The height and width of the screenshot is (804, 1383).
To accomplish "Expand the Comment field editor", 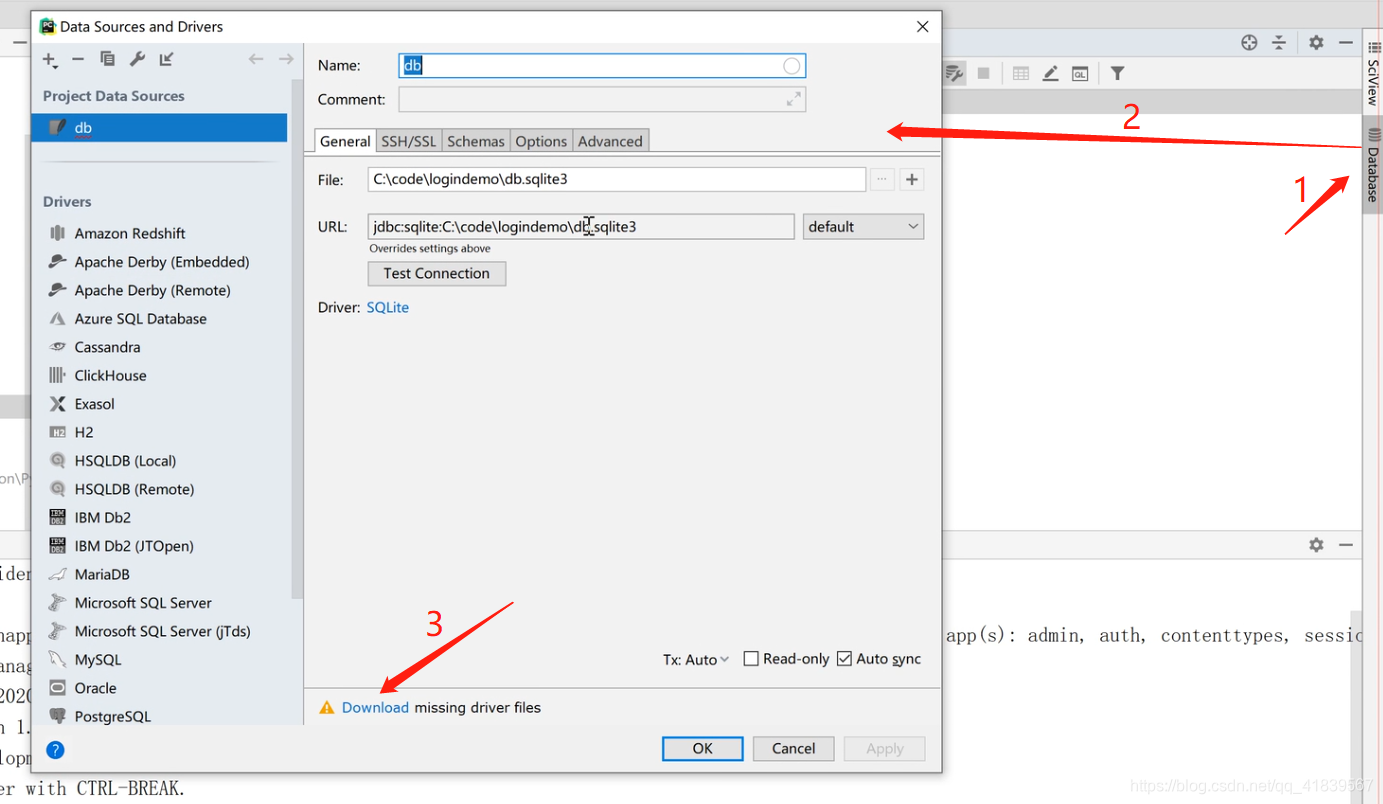I will tap(793, 99).
